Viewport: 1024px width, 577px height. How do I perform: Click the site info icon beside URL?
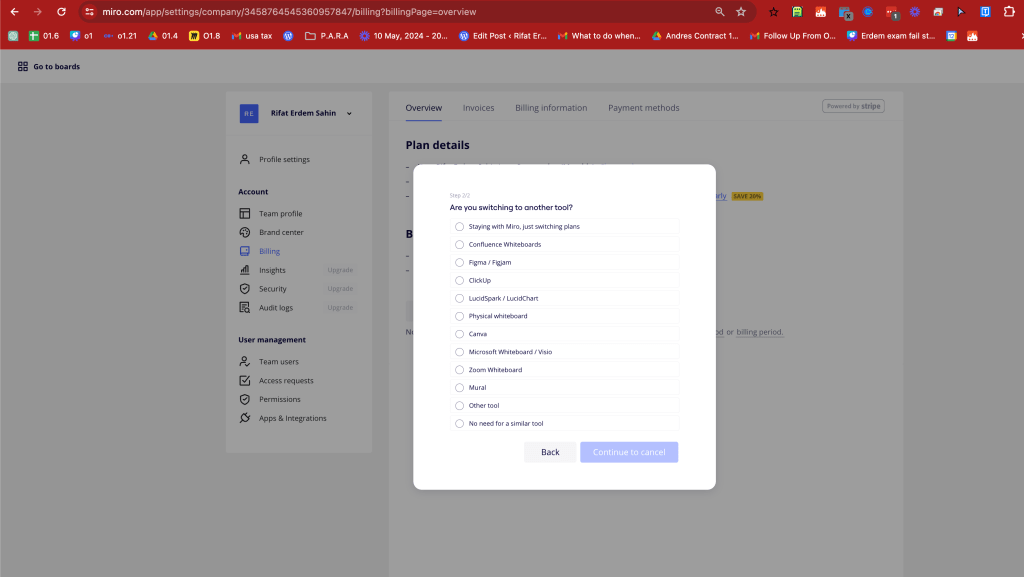tap(89, 12)
